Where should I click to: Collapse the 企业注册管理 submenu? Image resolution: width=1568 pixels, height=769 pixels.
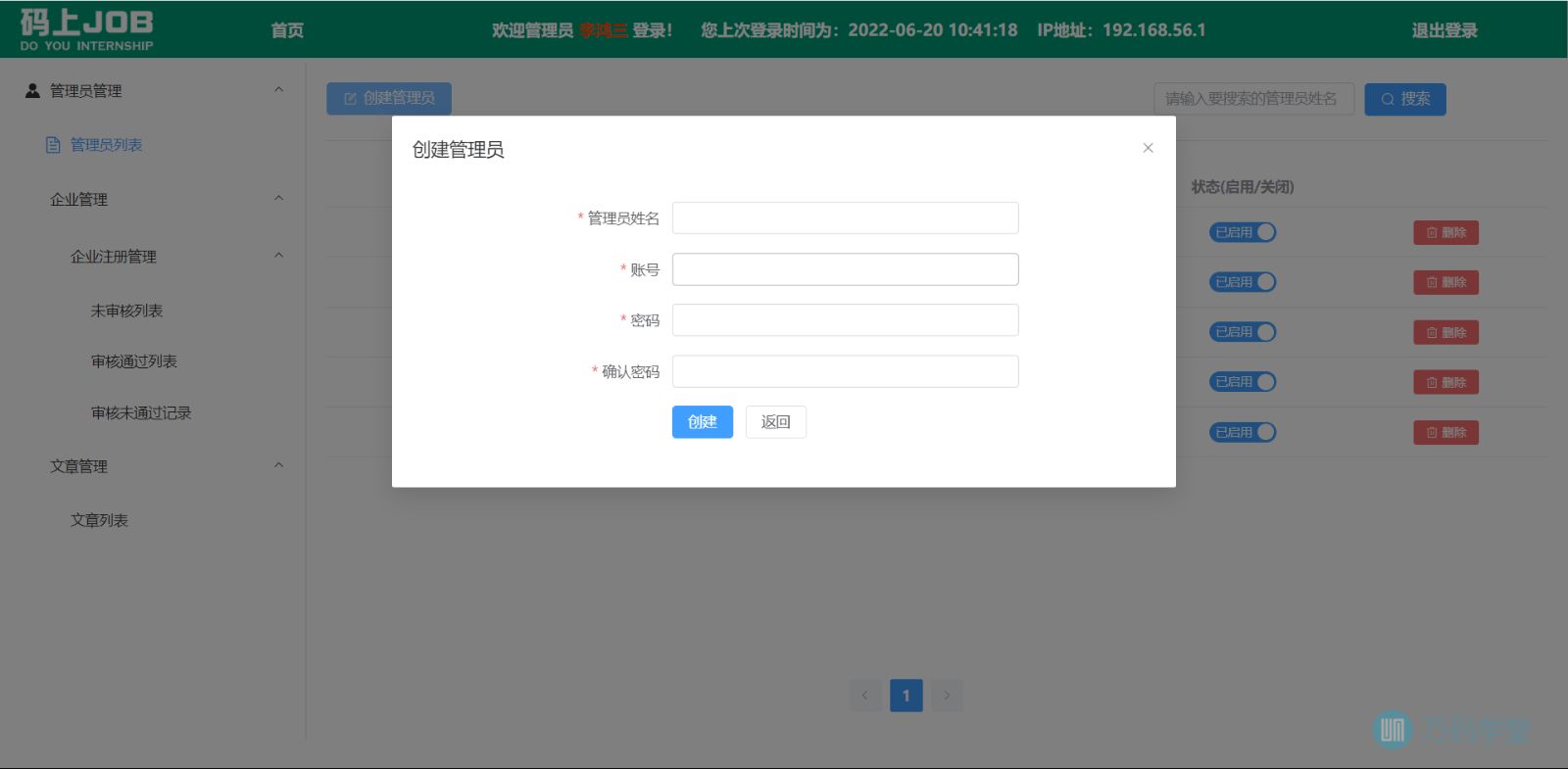(x=278, y=256)
